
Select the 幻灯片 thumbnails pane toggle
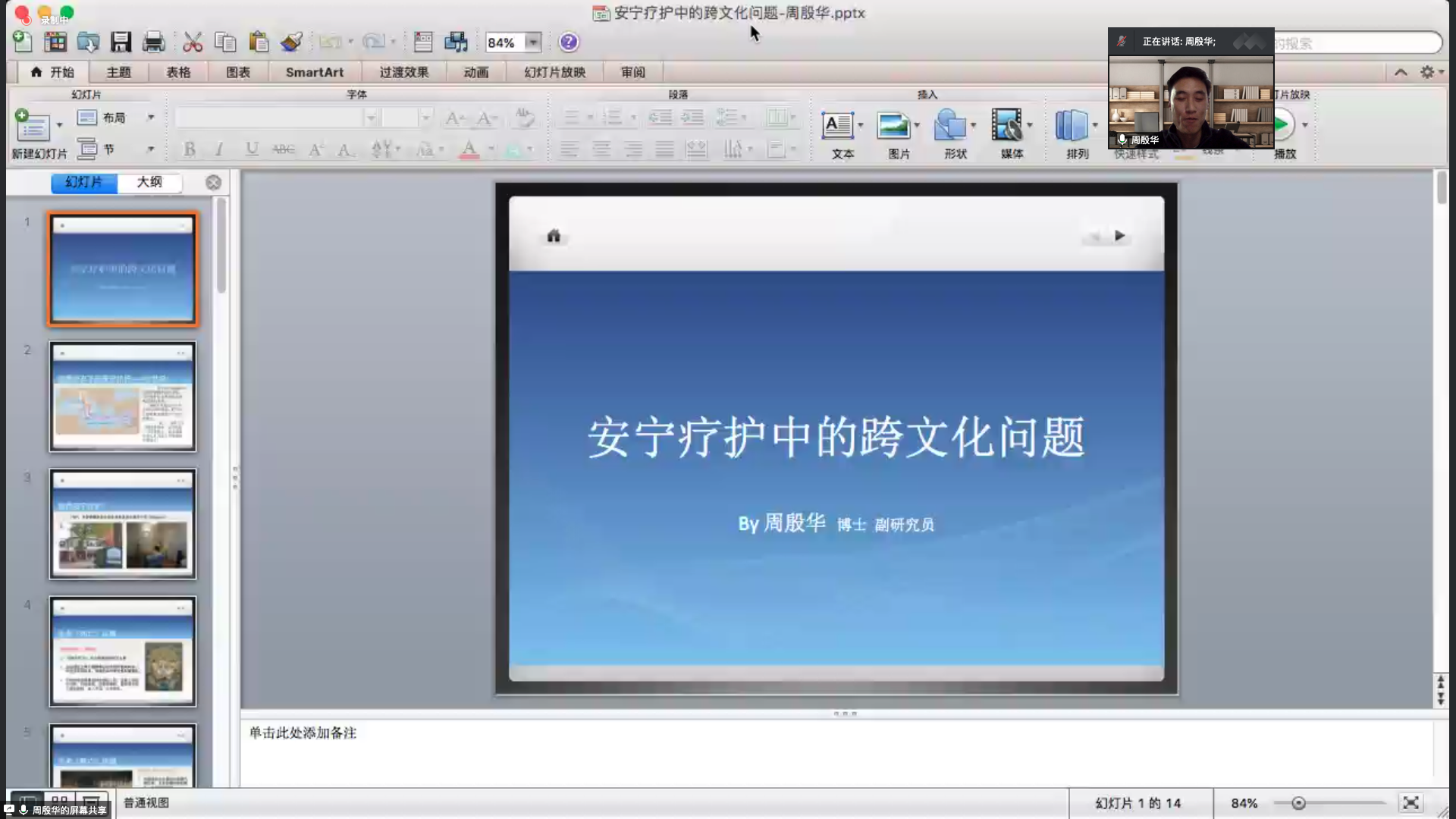pos(84,182)
